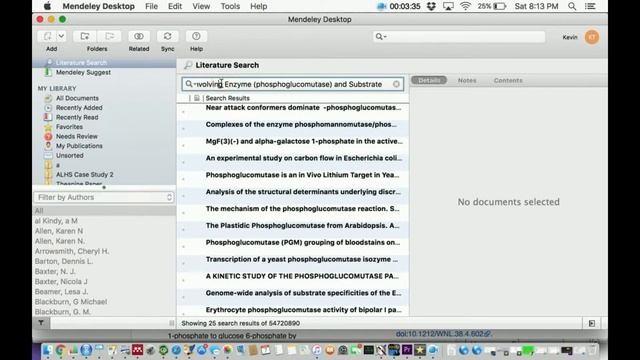Filter by author Beamer, Lesa J.
640x360 pixels.
click(61, 291)
